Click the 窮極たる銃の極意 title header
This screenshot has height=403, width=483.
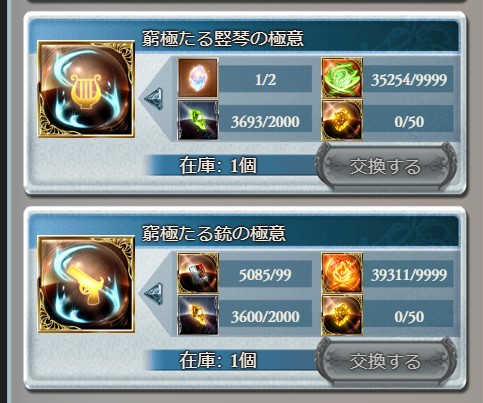(214, 233)
